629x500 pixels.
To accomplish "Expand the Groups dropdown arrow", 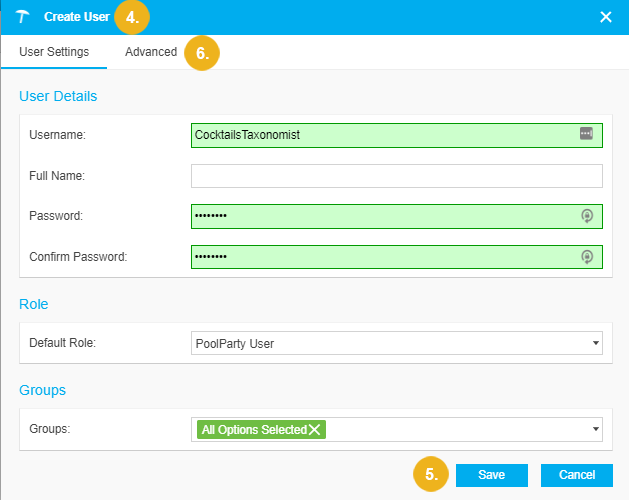I will 596,429.
